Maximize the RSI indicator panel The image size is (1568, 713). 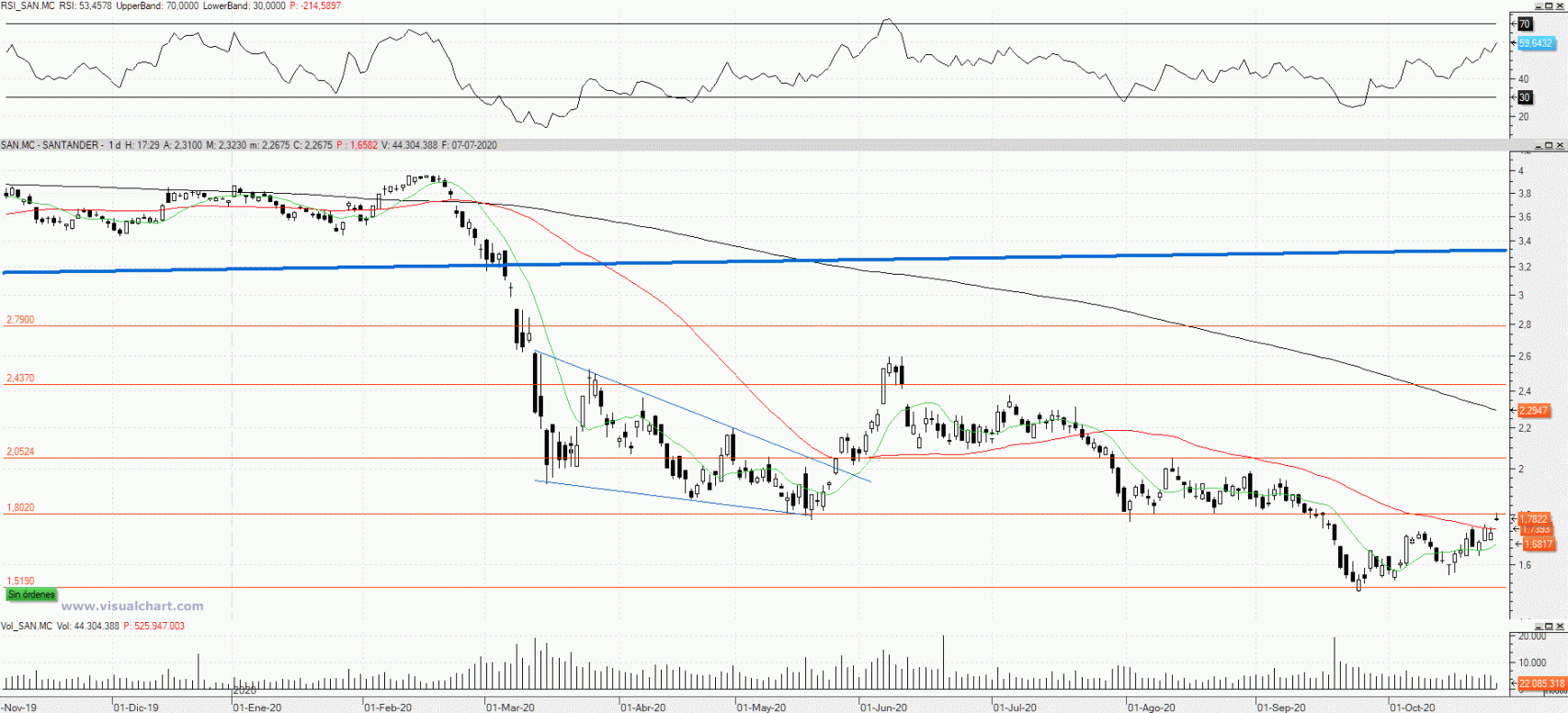(1550, 6)
